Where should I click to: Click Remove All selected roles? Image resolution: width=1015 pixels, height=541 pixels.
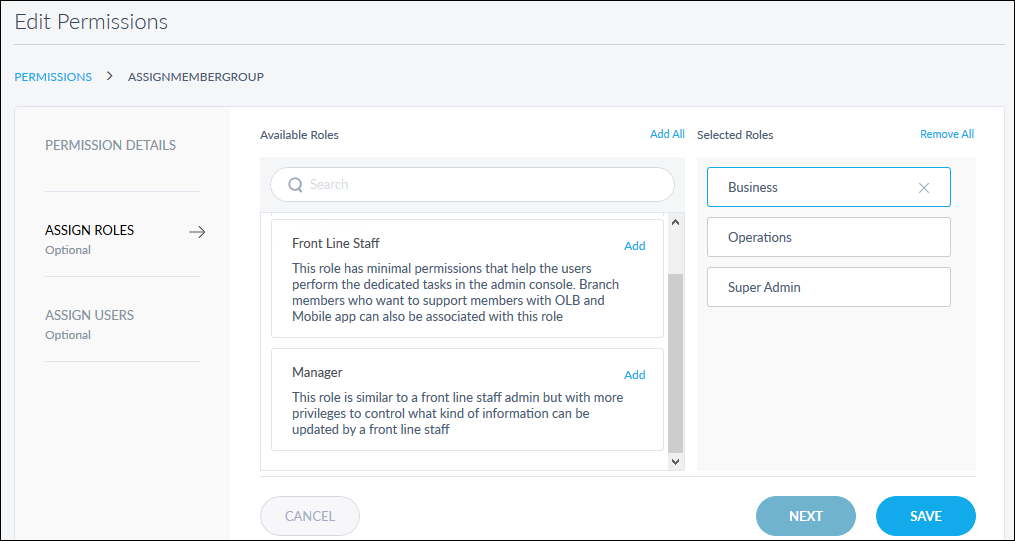click(946, 134)
